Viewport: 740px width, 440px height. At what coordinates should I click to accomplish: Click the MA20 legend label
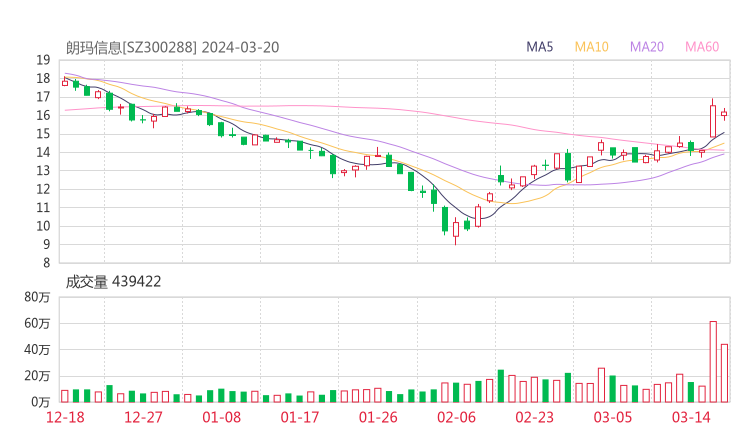tap(647, 47)
